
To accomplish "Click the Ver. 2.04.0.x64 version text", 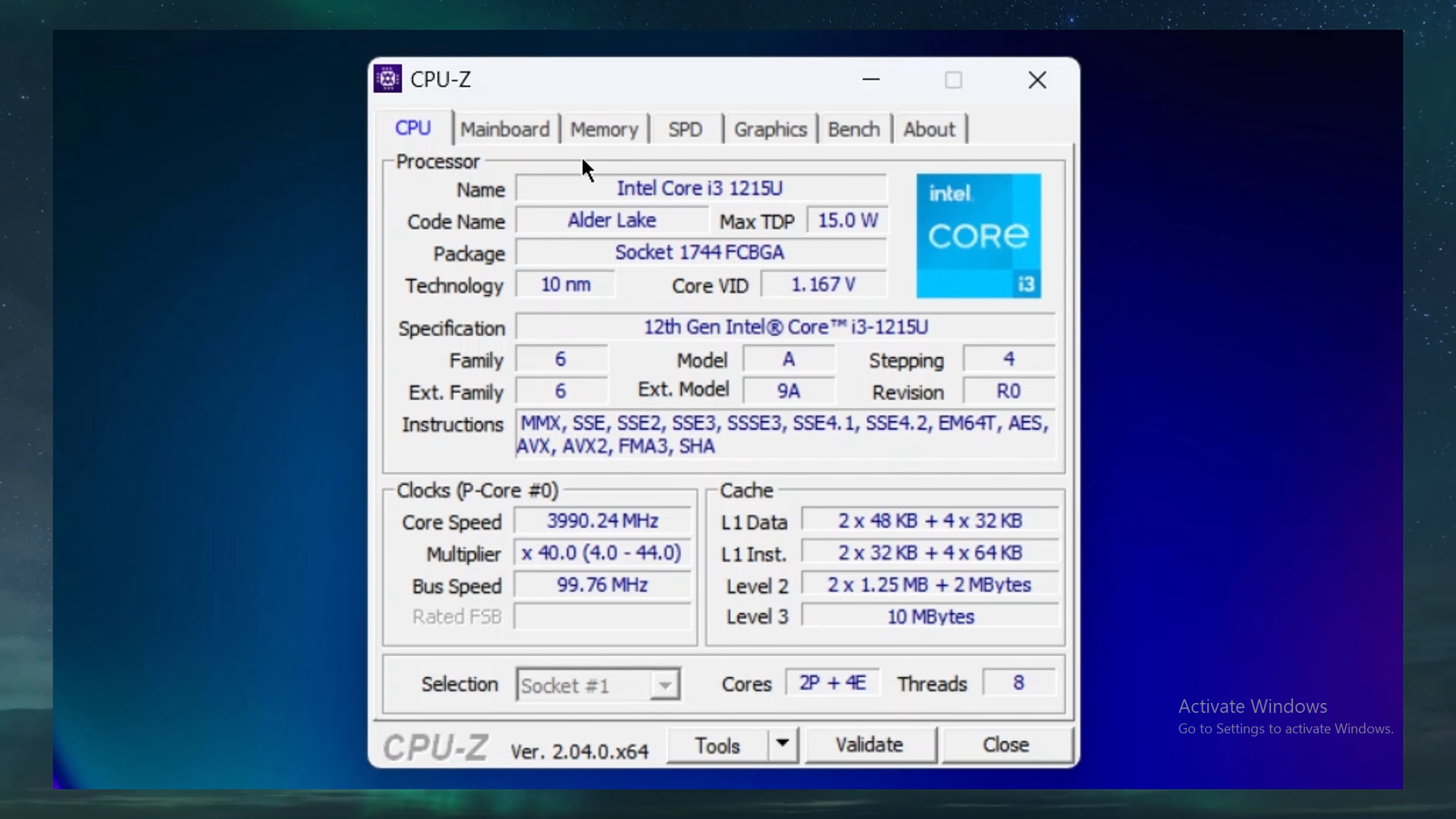I will click(579, 752).
